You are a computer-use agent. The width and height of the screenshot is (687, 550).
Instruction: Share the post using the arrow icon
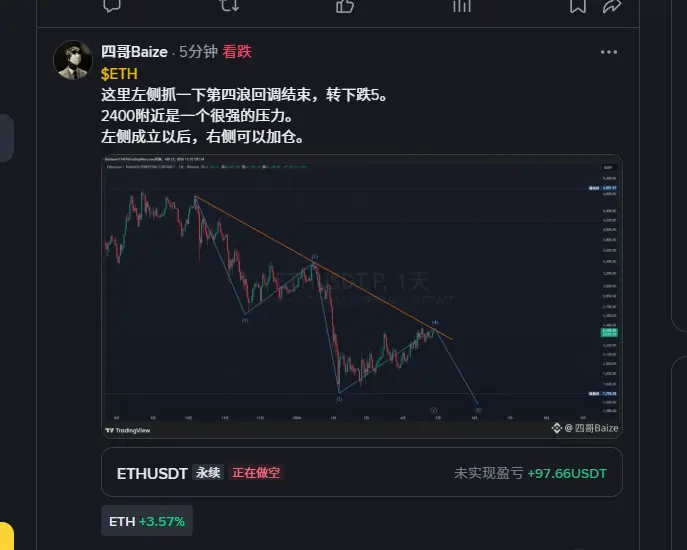pos(612,5)
